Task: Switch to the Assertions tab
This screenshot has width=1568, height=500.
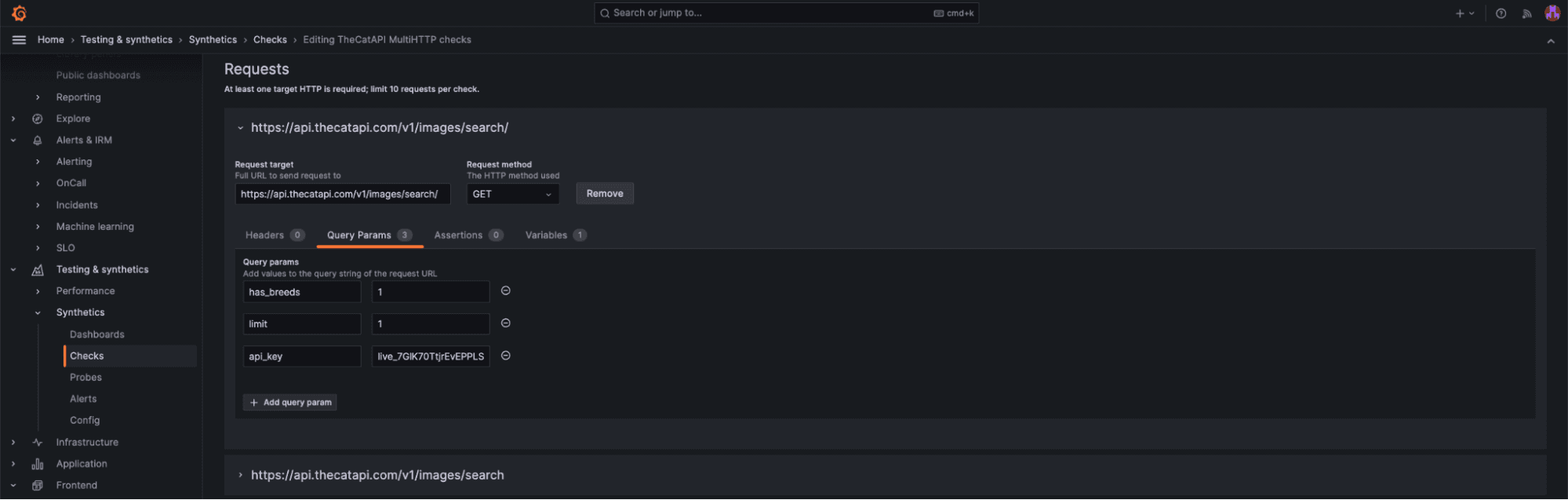Action: click(x=468, y=235)
